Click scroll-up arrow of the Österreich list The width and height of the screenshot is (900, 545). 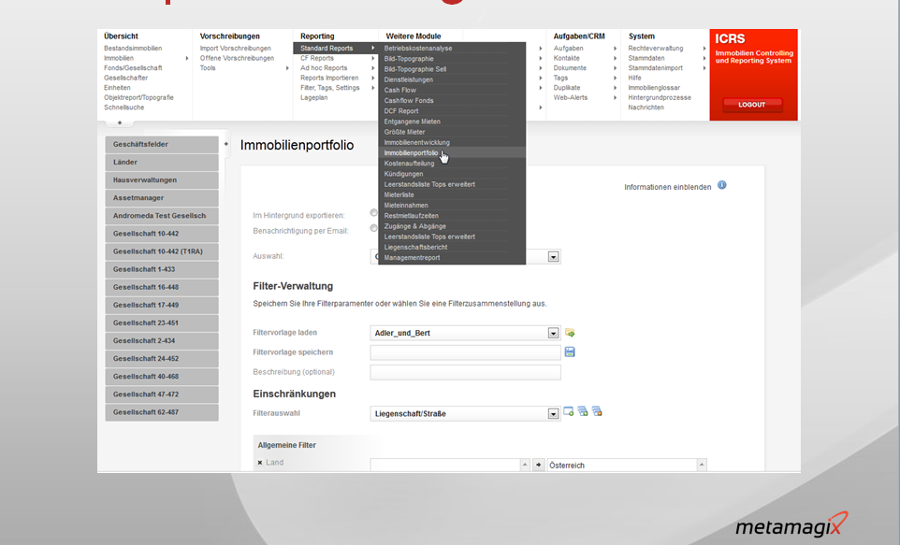(x=701, y=465)
